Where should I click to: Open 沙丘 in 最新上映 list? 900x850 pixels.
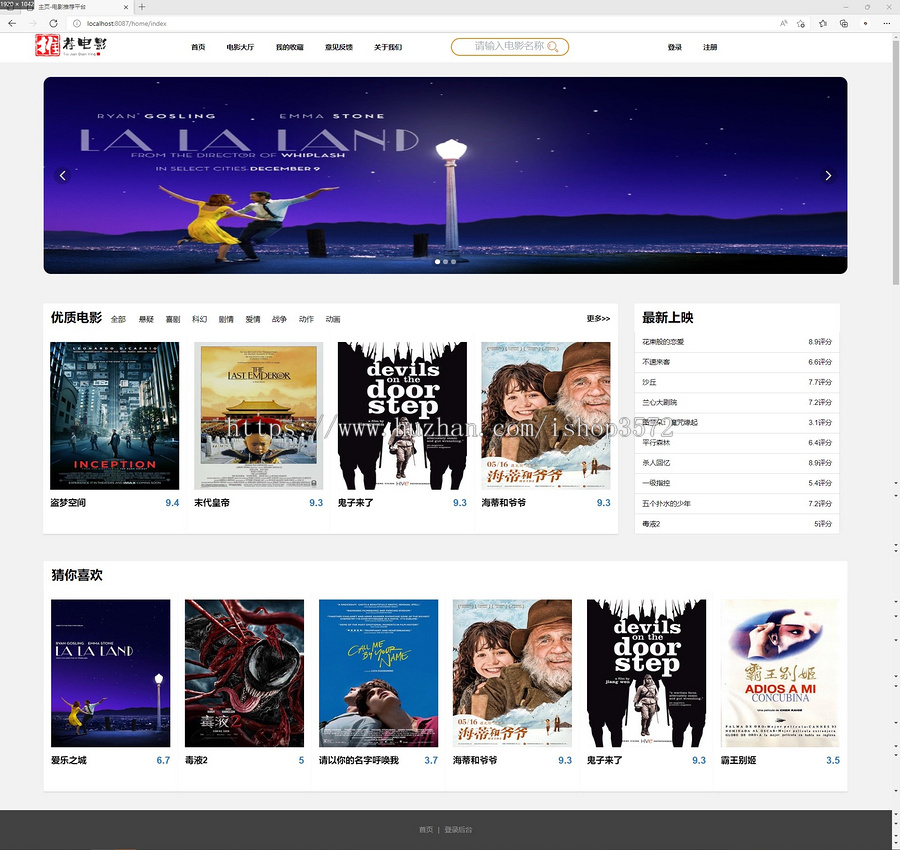coord(737,382)
